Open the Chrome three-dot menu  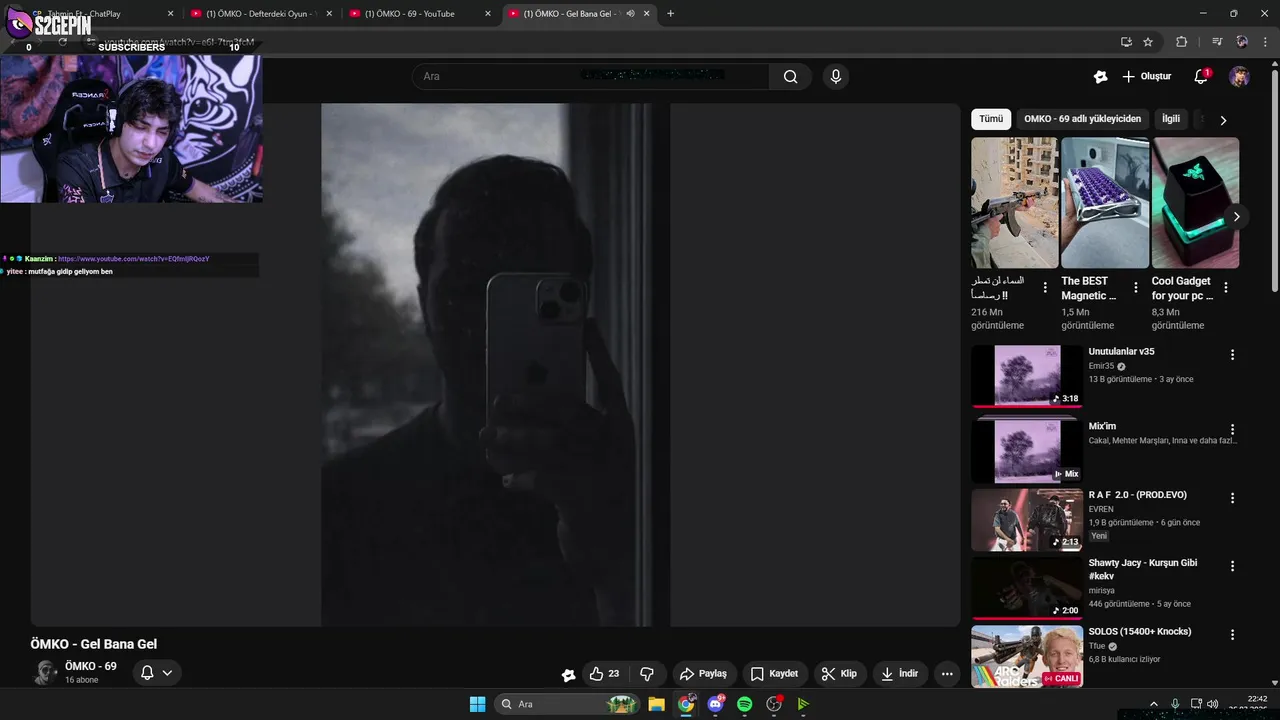pos(1264,42)
